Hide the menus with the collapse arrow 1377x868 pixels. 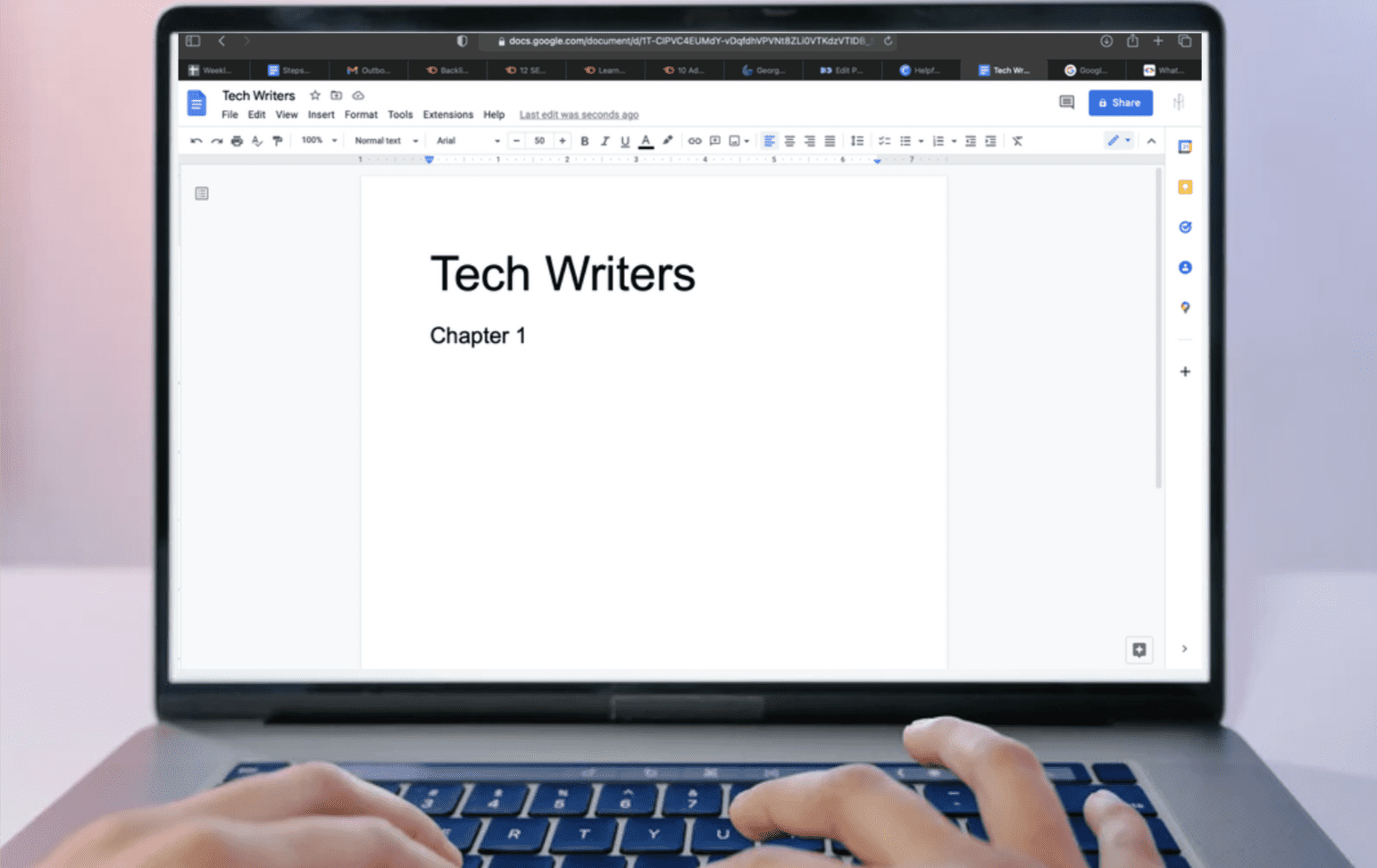tap(1151, 141)
